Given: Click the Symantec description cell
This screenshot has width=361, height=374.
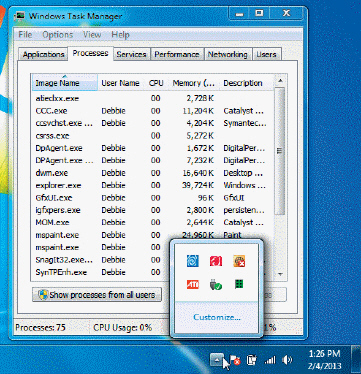Looking at the screenshot, I should [x=245, y=123].
